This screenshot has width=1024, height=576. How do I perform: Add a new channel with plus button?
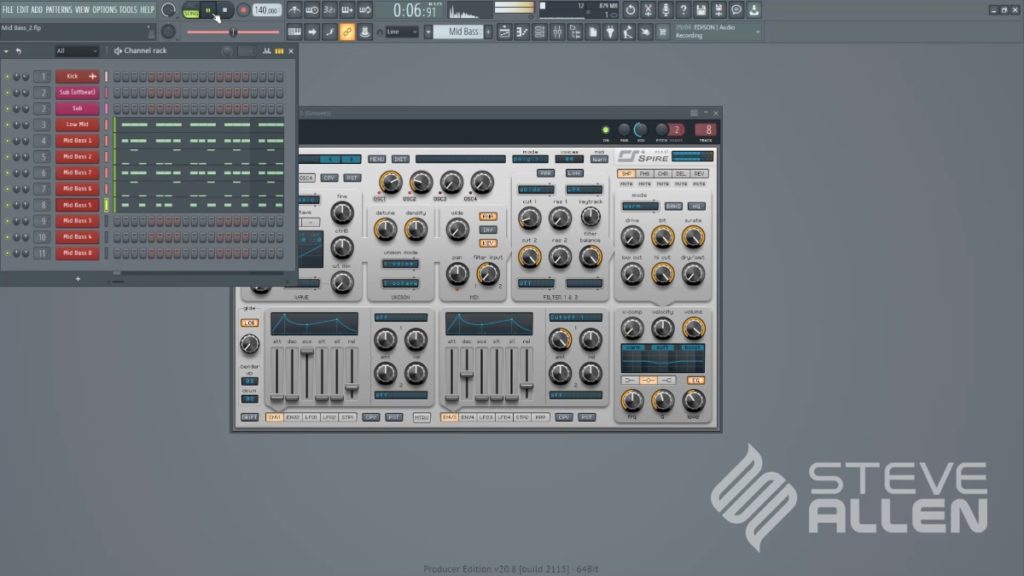click(78, 279)
